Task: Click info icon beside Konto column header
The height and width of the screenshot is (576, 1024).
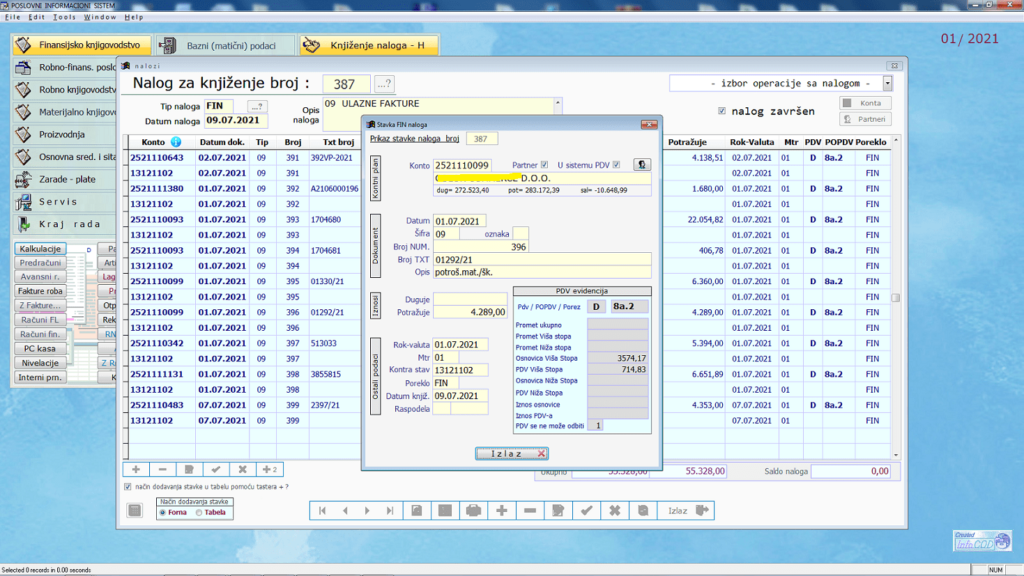Action: 176,142
